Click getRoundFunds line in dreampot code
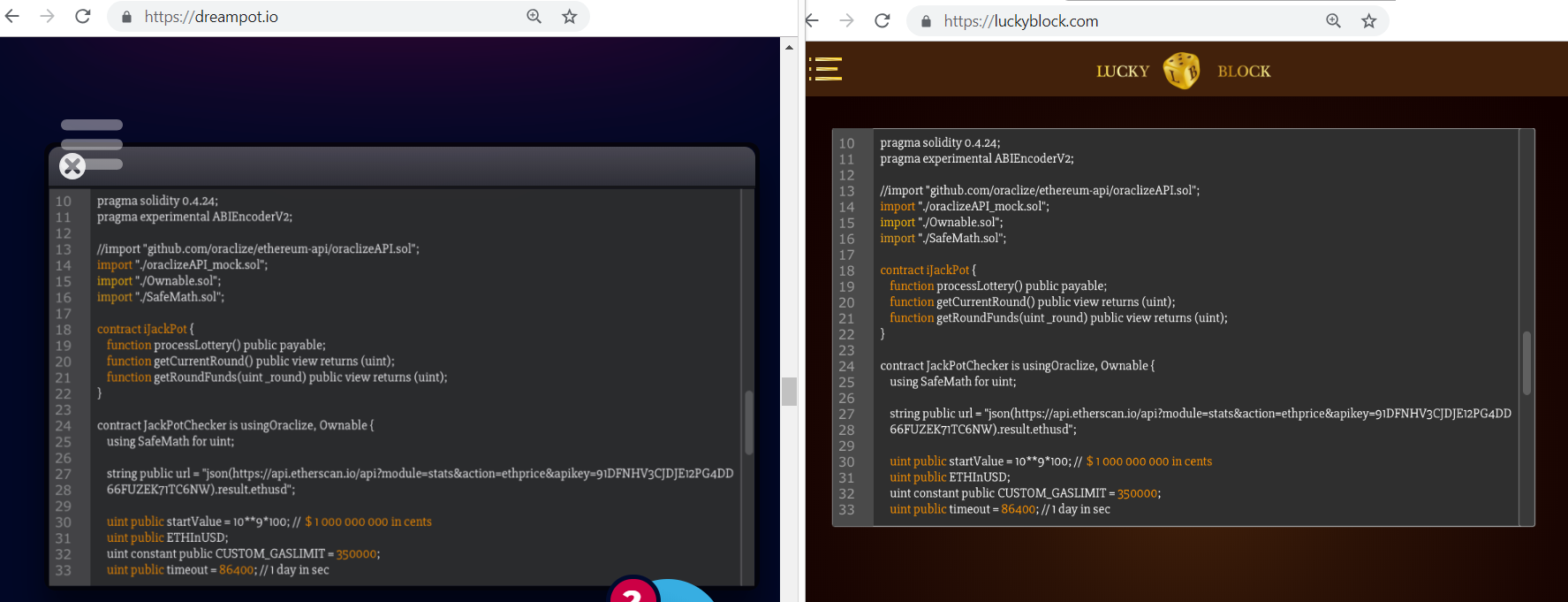1568x602 pixels. point(277,377)
